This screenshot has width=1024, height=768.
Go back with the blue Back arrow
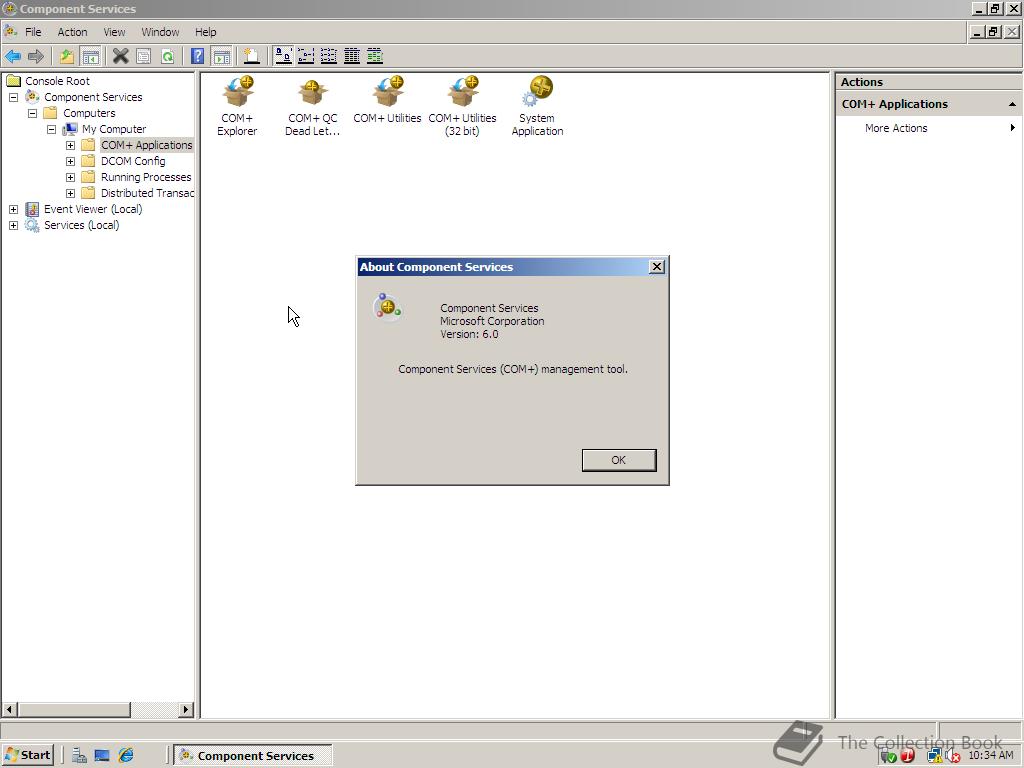tap(13, 56)
